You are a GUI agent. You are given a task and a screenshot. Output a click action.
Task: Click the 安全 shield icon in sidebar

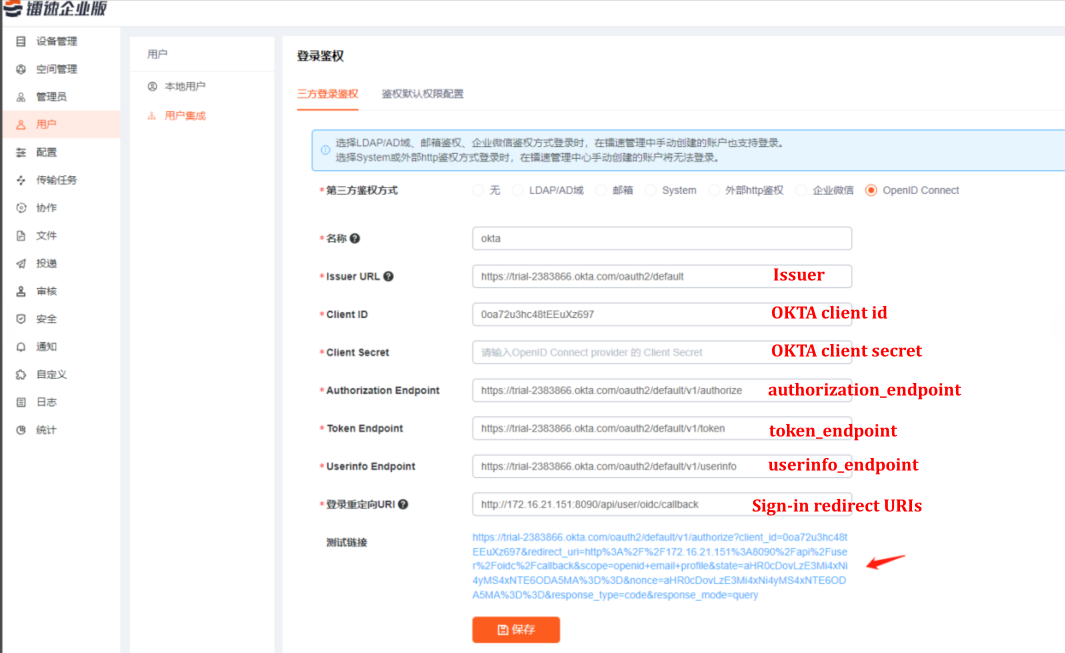click(21, 319)
